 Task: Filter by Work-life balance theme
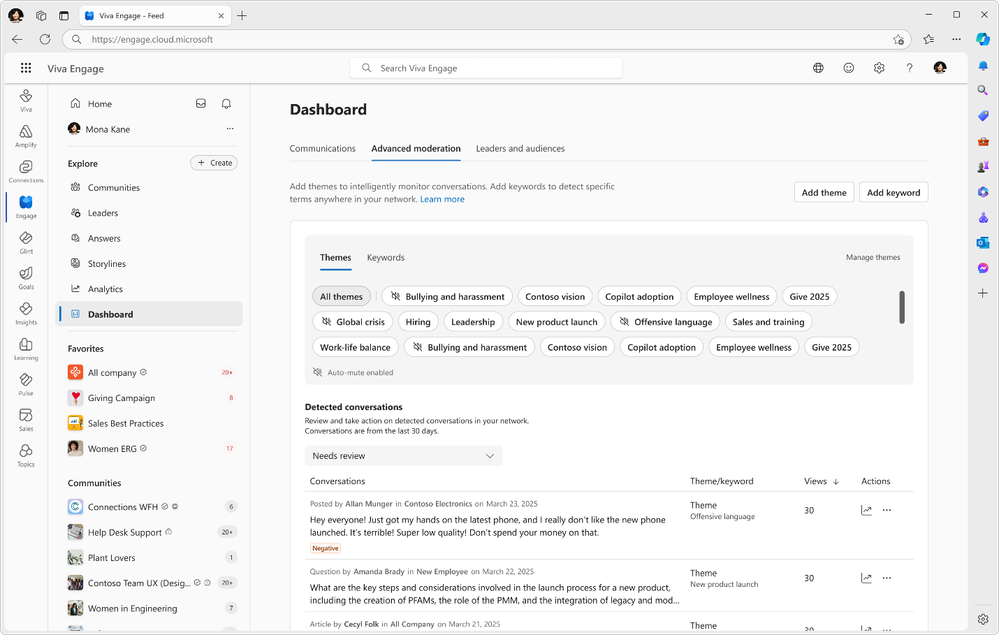point(356,347)
